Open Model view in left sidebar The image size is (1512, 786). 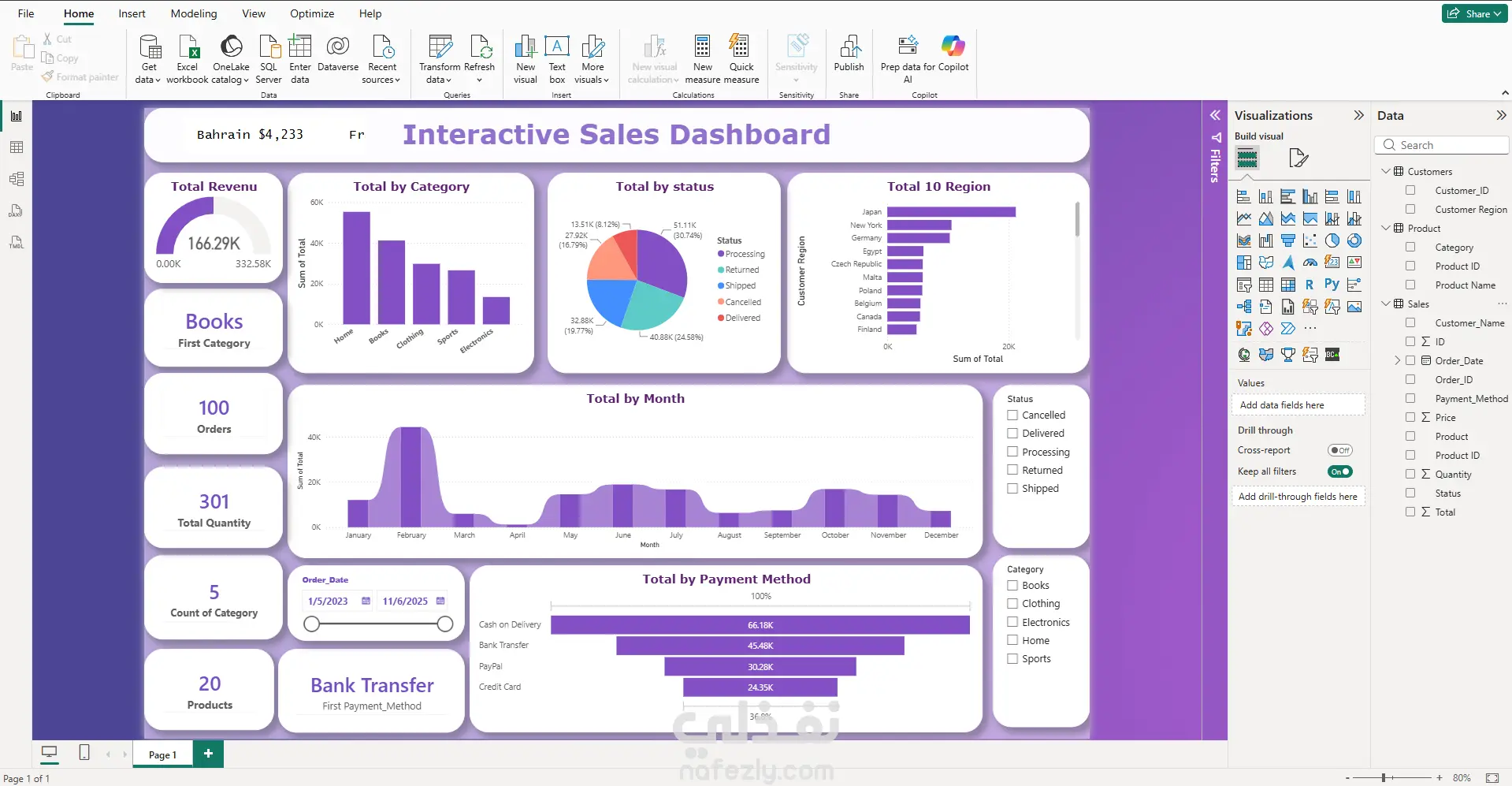click(x=17, y=179)
